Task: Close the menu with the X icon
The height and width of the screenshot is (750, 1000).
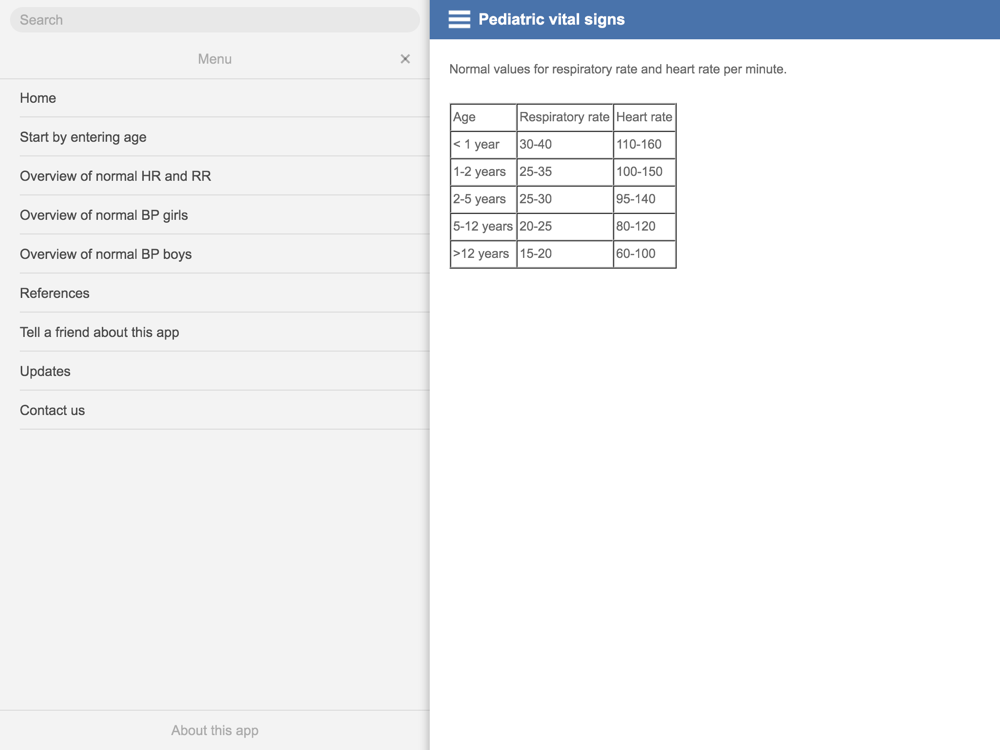Action: (405, 59)
